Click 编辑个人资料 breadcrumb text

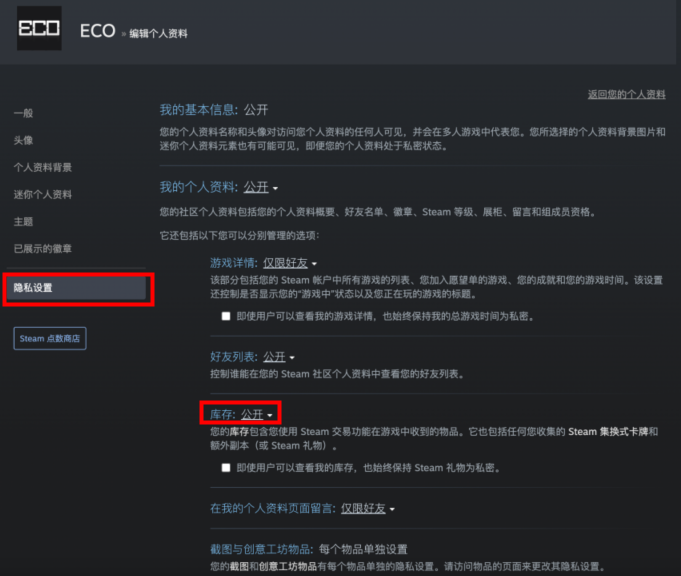click(158, 34)
